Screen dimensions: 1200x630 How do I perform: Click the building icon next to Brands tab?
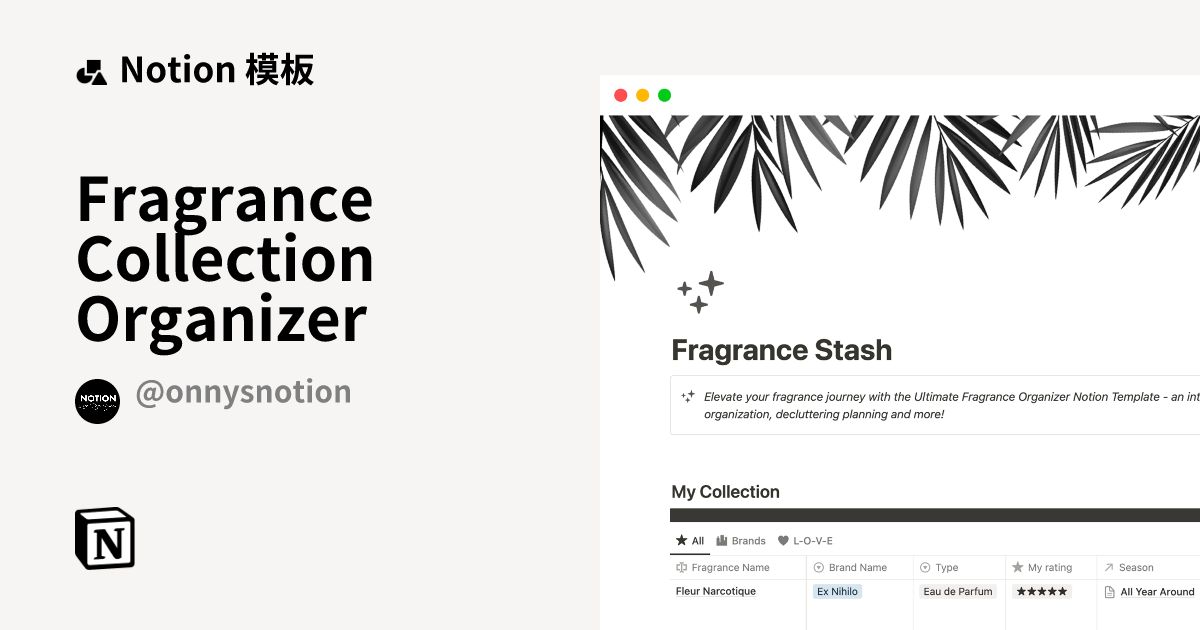[722, 541]
